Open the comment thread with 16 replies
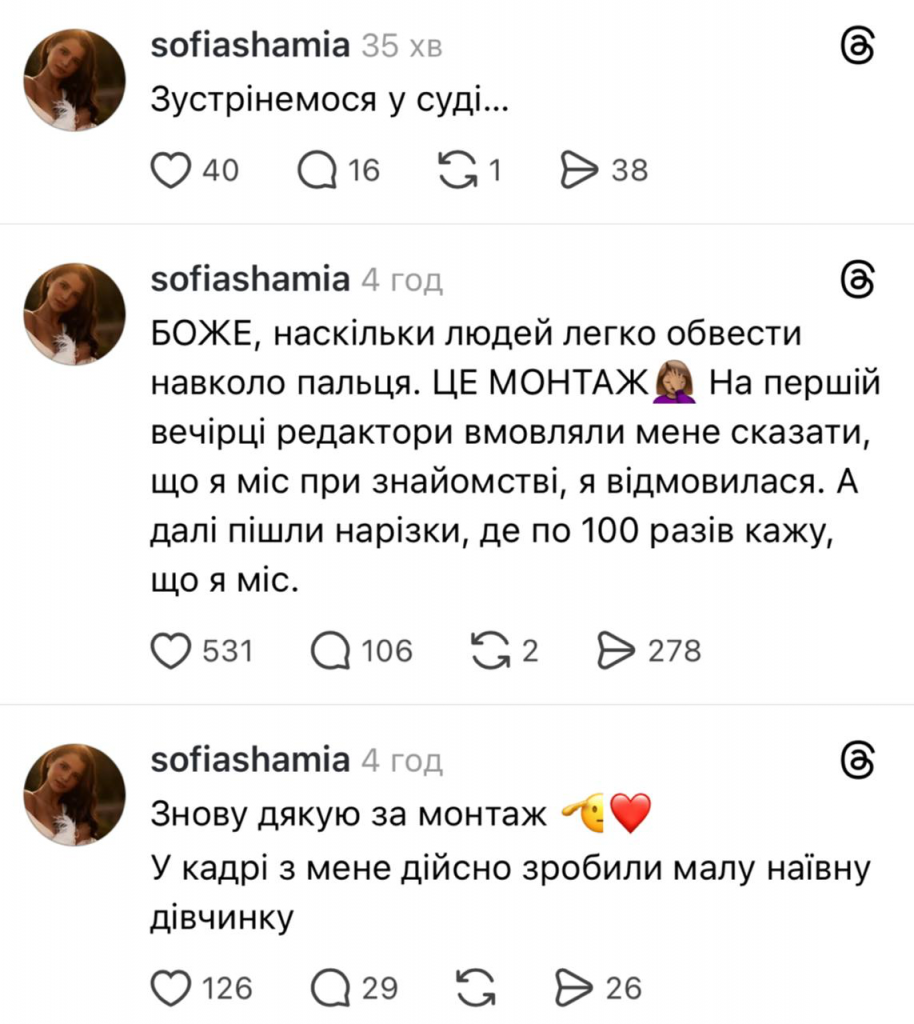Viewport: 914px width, 1024px height. tap(319, 170)
